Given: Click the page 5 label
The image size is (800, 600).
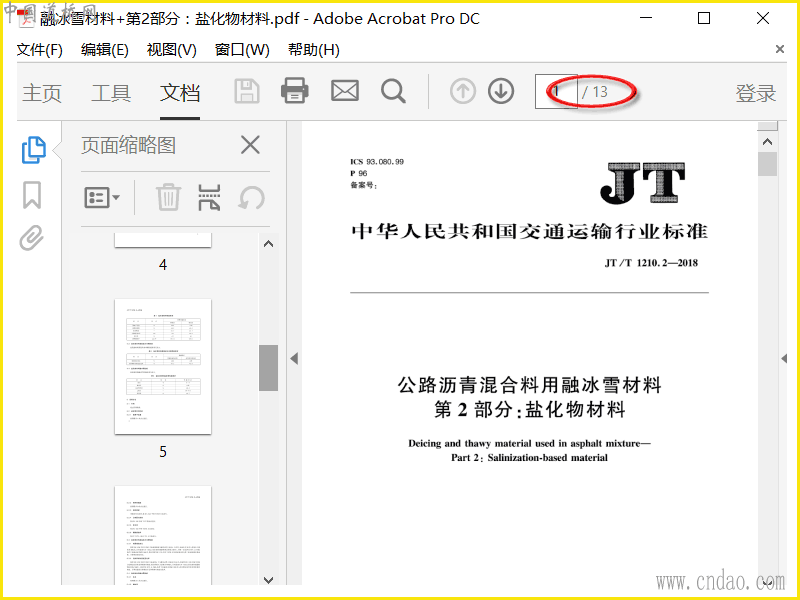Looking at the screenshot, I should tap(163, 452).
